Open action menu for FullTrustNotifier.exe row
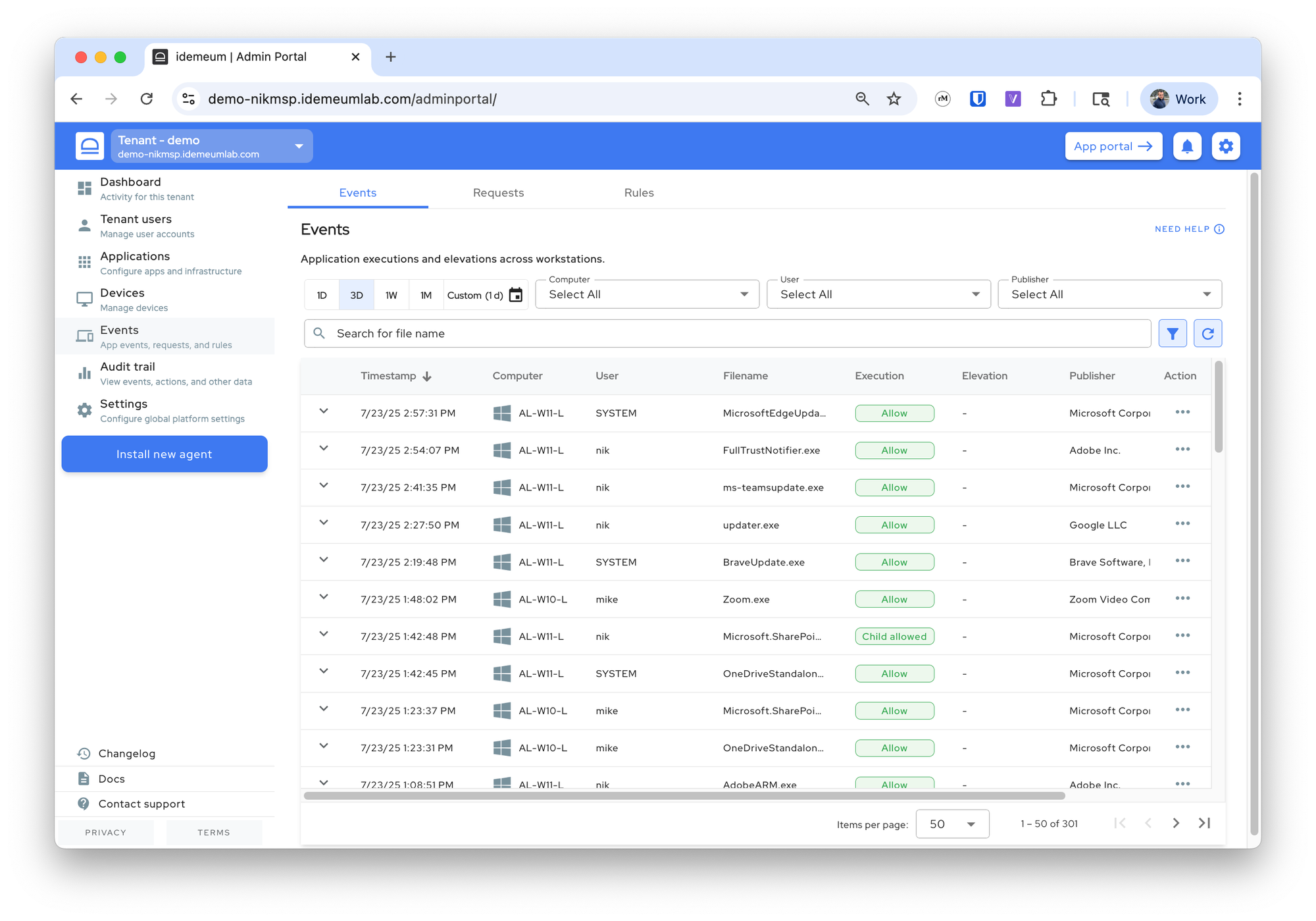This screenshot has width=1316, height=921. point(1182,450)
